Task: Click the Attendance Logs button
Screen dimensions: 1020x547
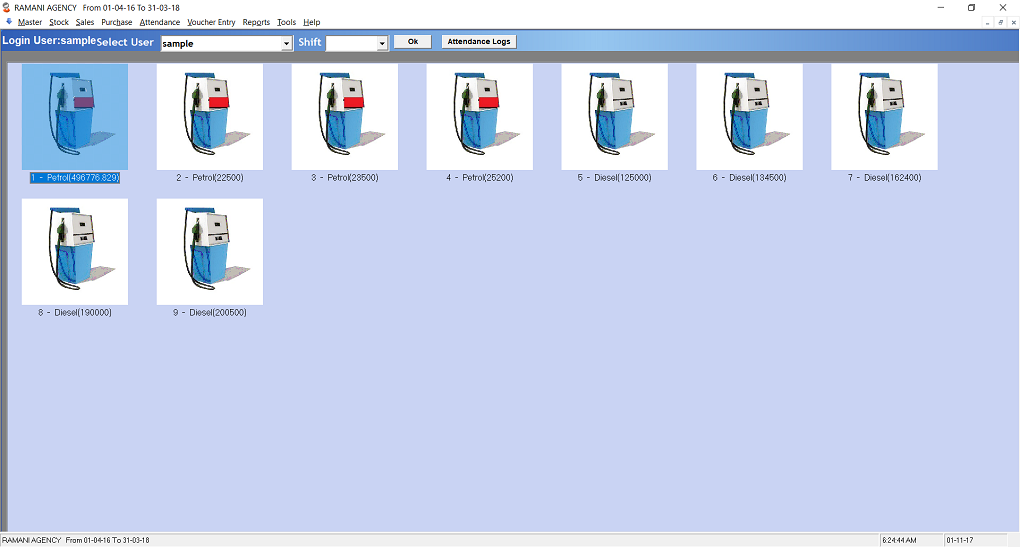Action: pos(479,42)
